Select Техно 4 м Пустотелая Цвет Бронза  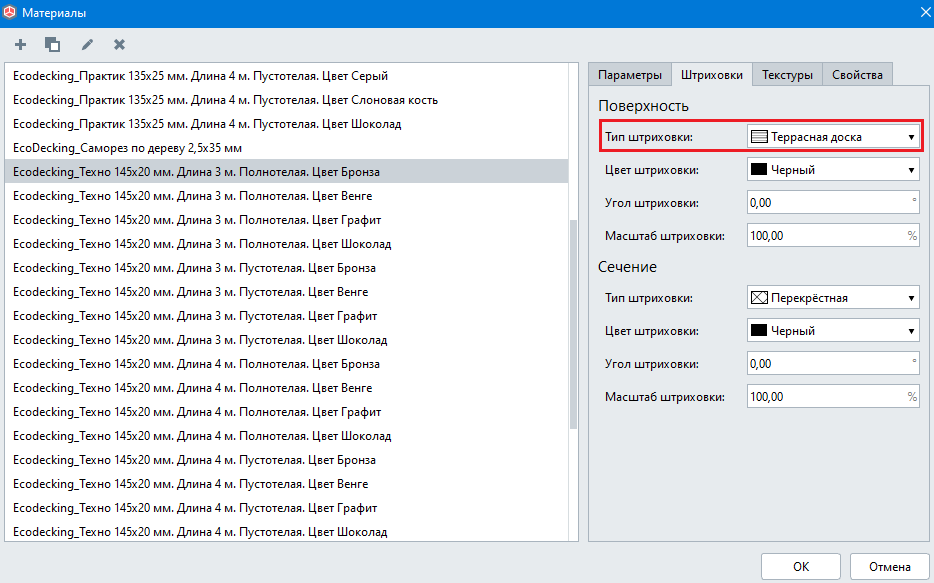pos(287,460)
